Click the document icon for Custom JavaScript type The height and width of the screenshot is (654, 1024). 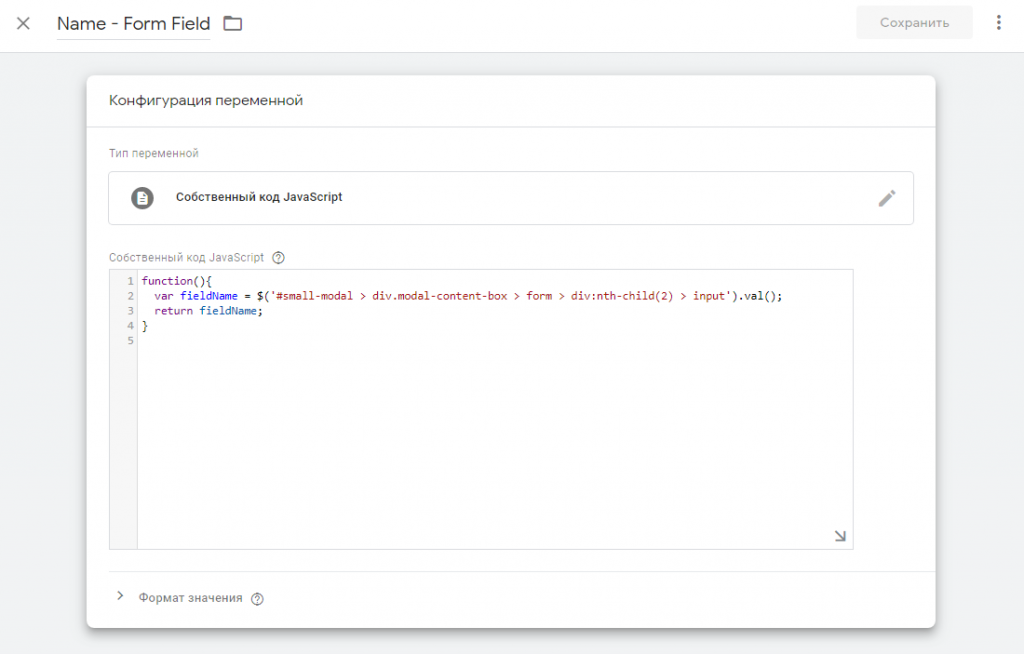tap(143, 198)
